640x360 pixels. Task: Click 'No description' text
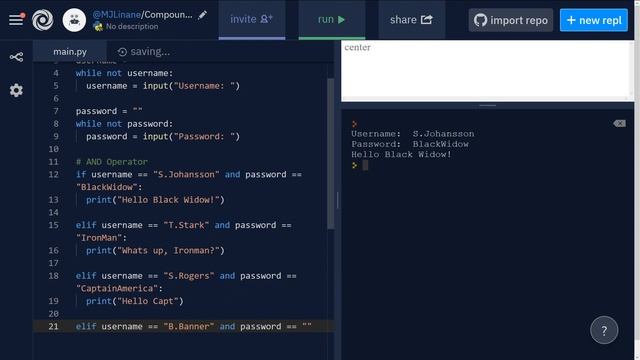132,27
